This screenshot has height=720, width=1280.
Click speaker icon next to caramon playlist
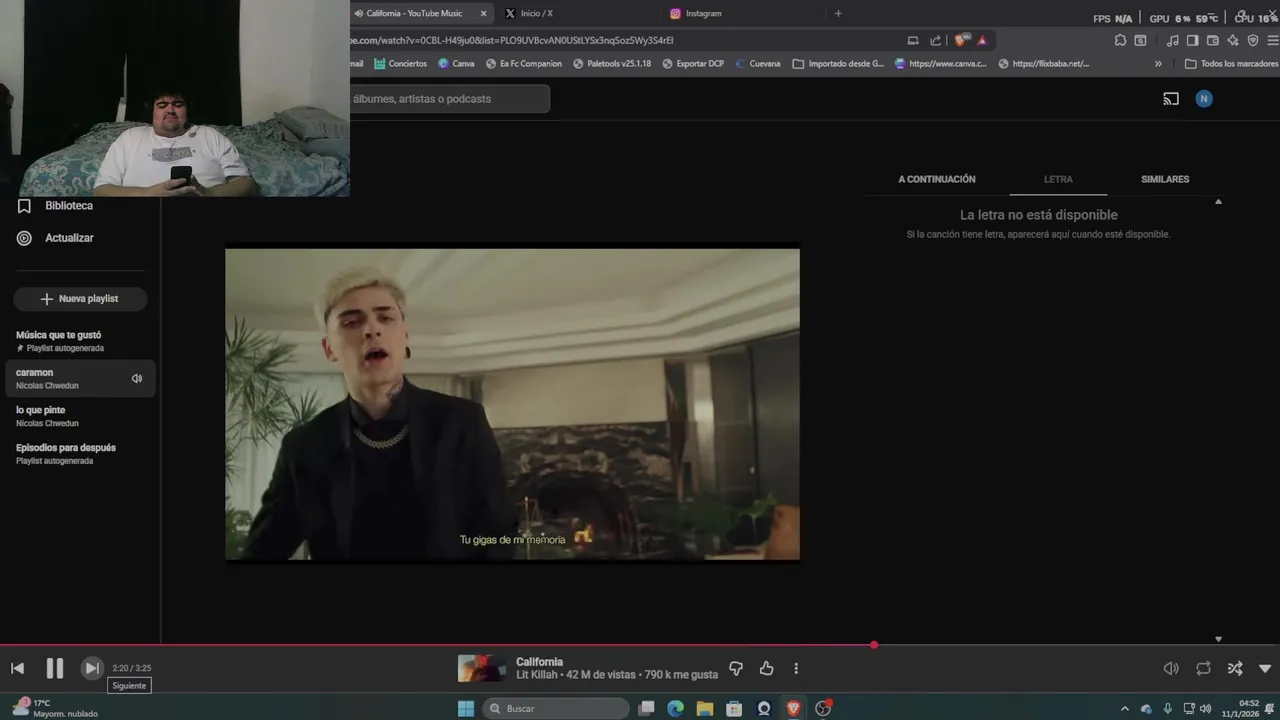[137, 378]
